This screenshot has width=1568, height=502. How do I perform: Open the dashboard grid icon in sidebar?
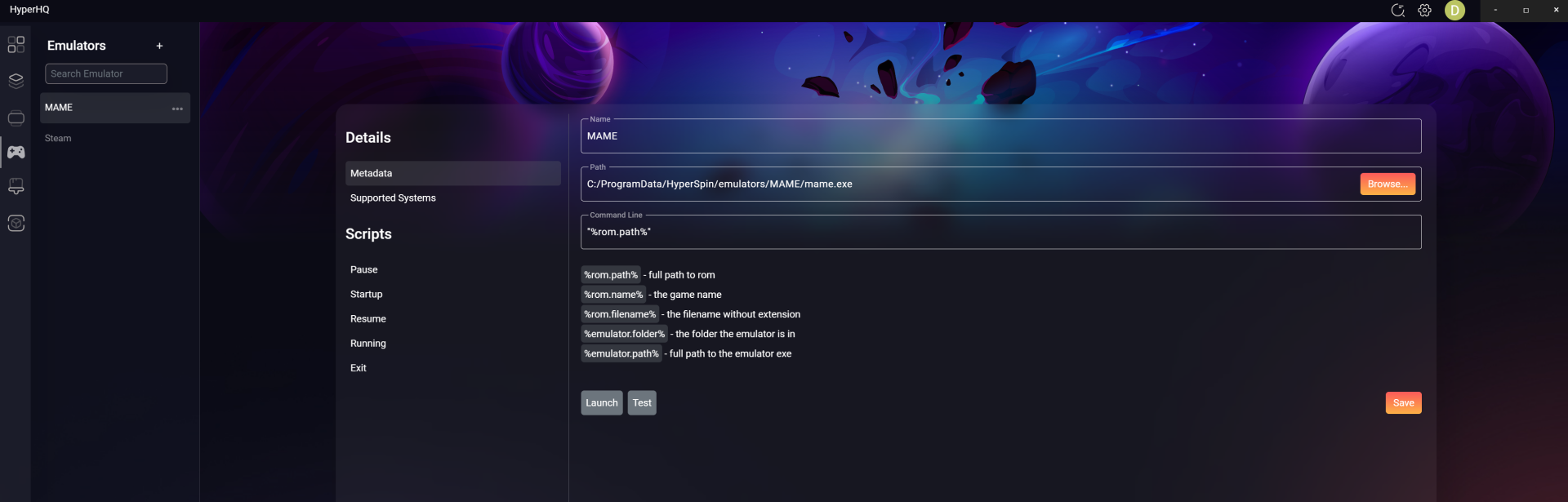(16, 44)
